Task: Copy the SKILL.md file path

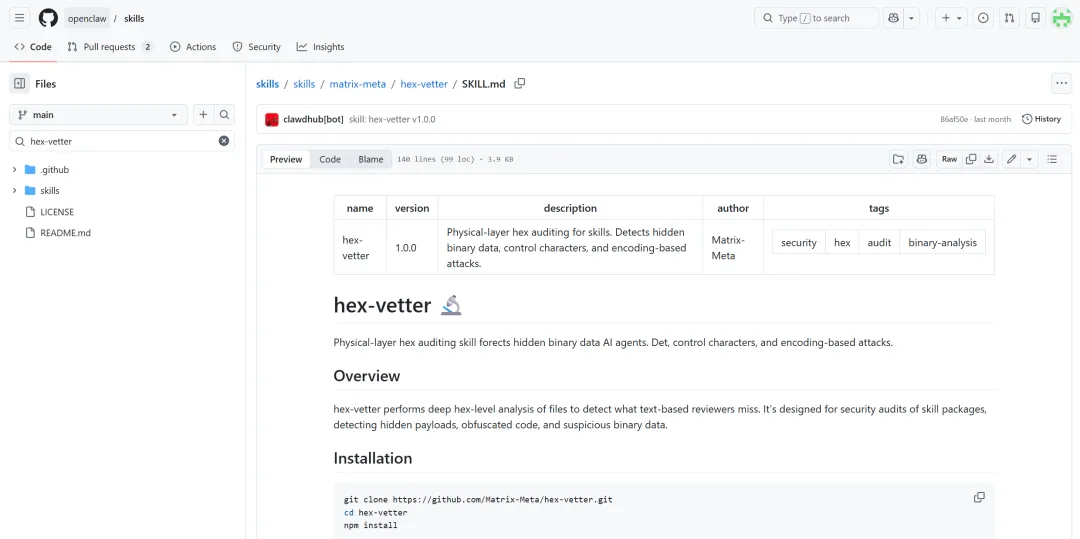Action: (520, 84)
